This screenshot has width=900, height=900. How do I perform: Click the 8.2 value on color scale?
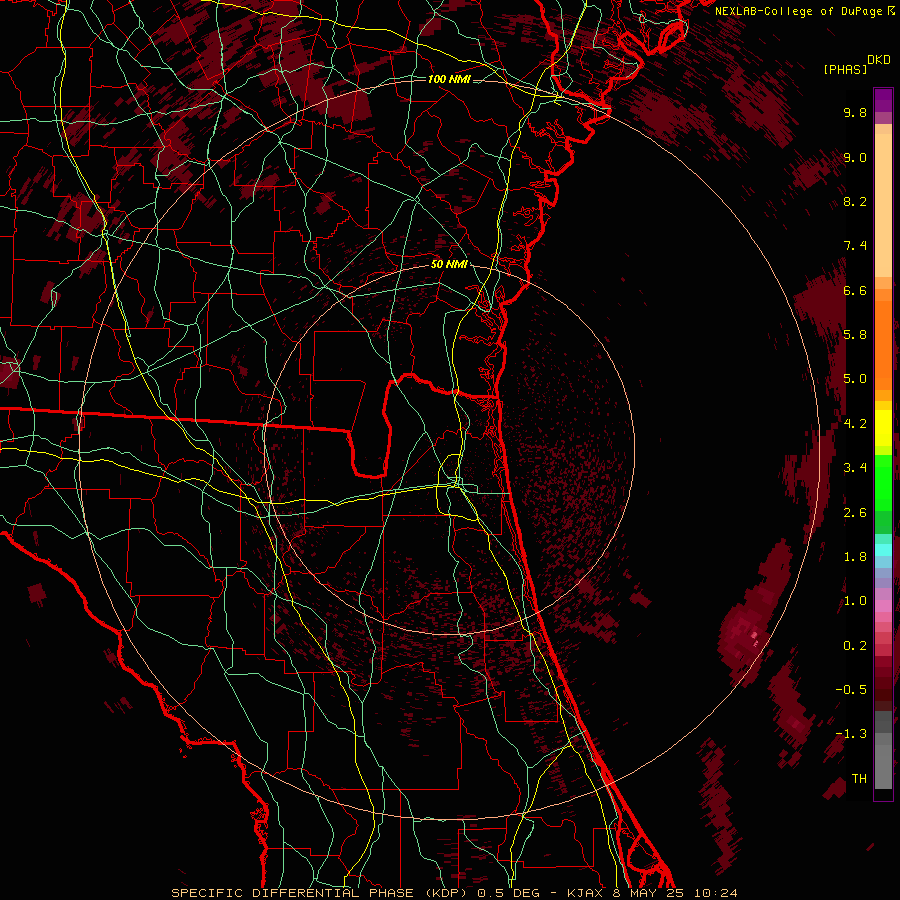[x=855, y=201]
